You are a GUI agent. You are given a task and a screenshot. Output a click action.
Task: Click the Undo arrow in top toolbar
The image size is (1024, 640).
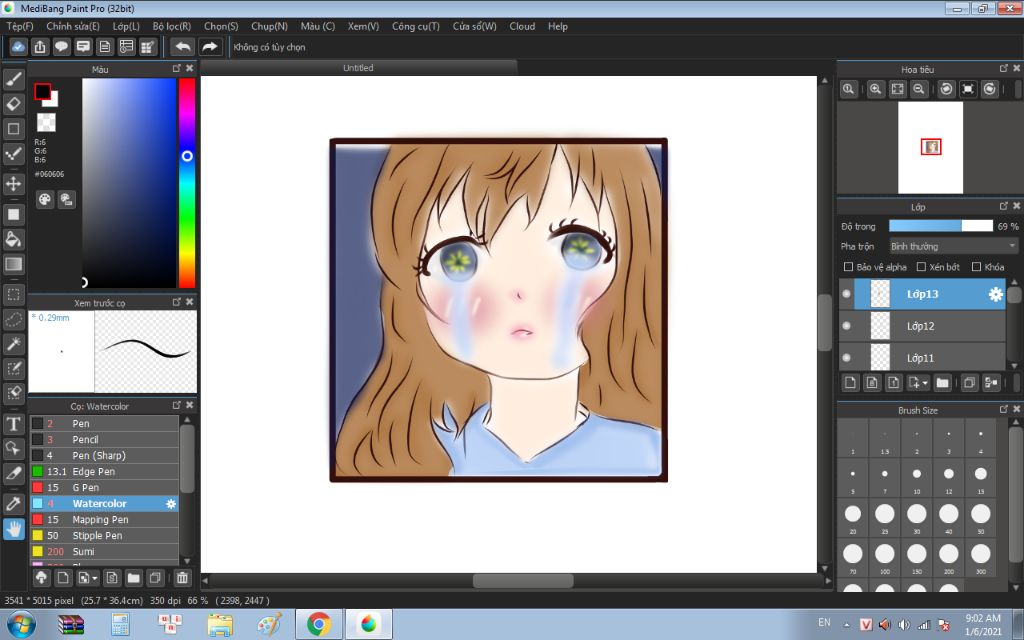pos(183,47)
